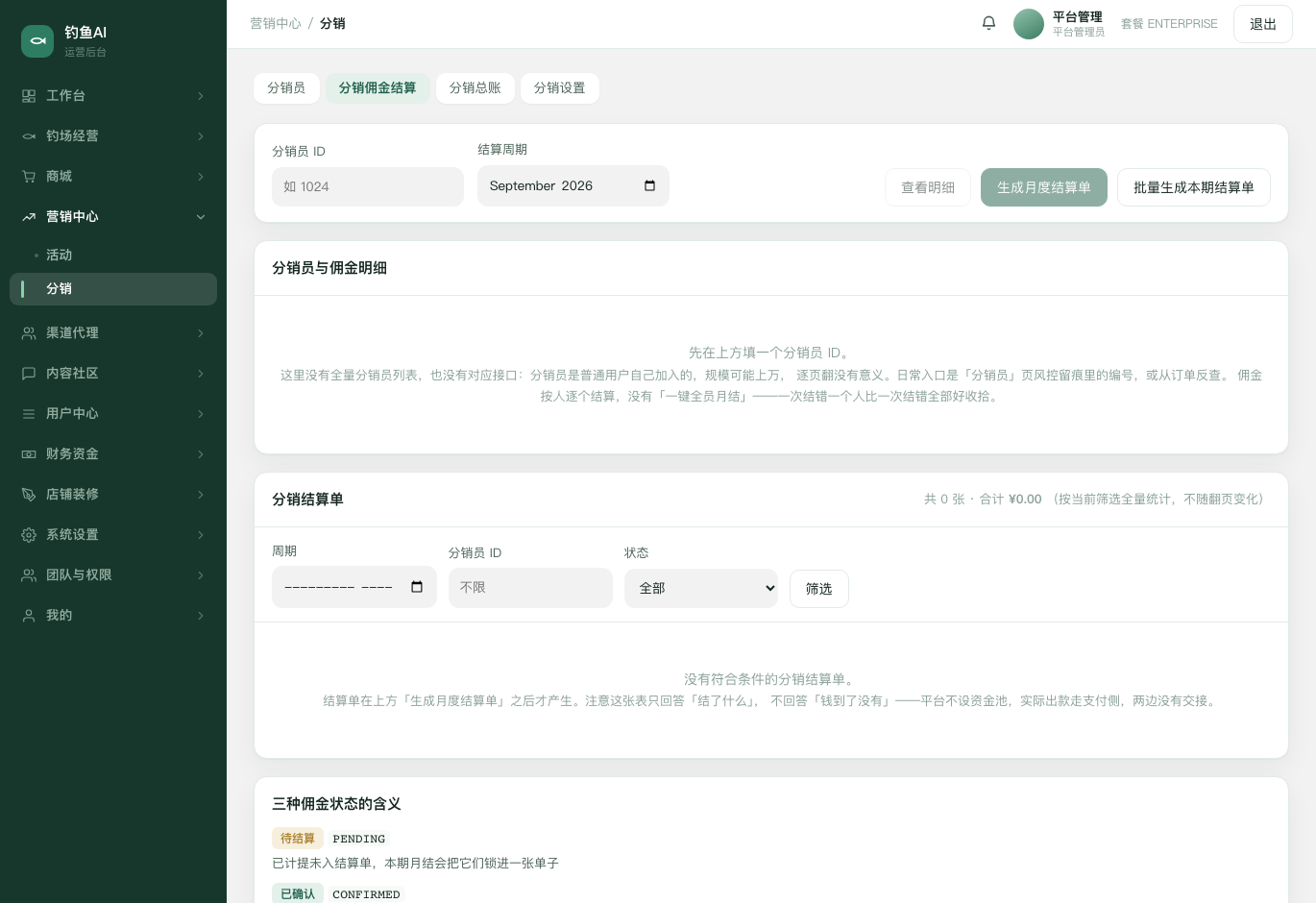Expand the 我的 menu chevron
This screenshot has width=1316, height=903.
(x=201, y=616)
